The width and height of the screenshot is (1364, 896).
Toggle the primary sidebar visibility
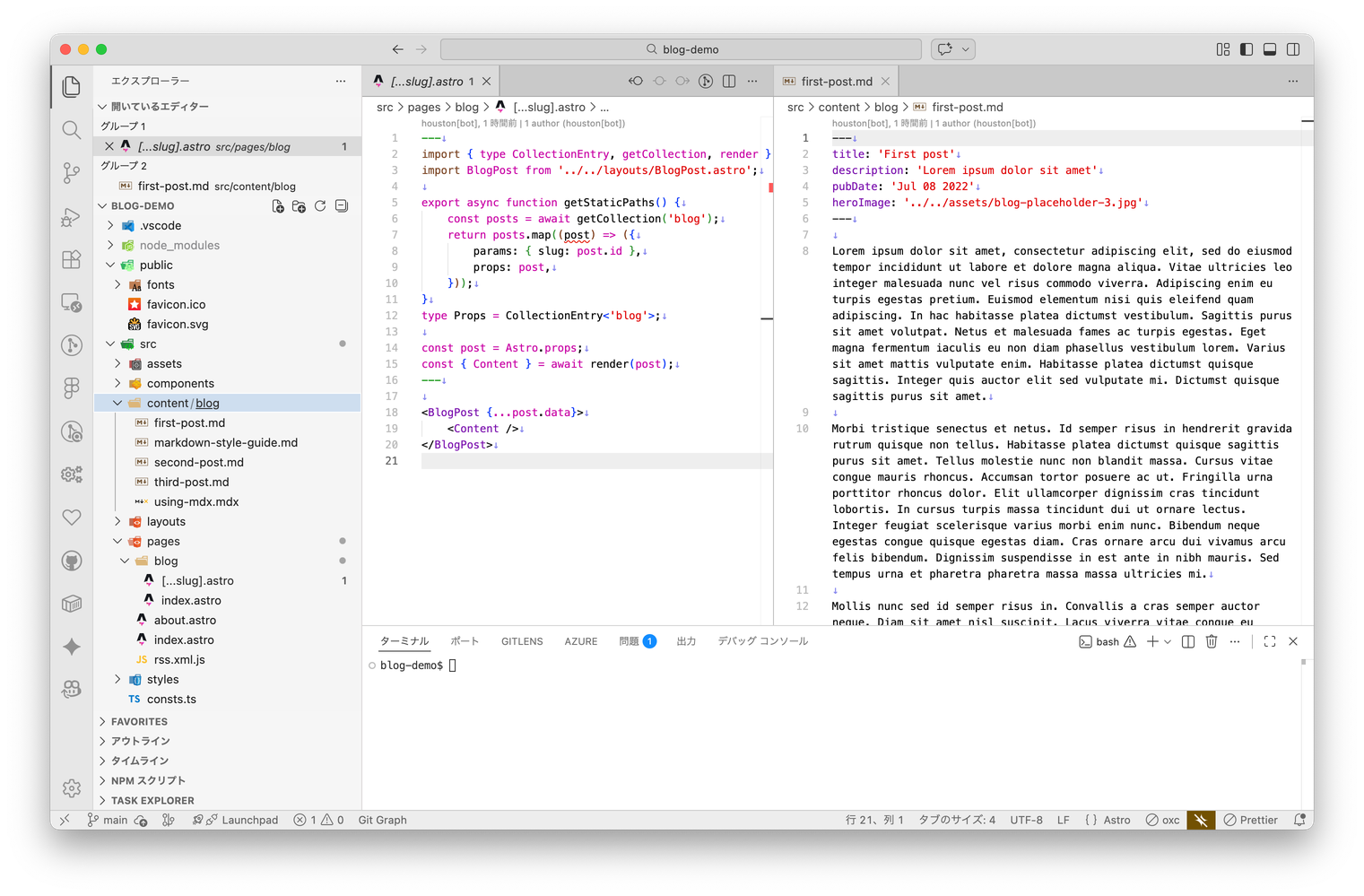pyautogui.click(x=1247, y=49)
